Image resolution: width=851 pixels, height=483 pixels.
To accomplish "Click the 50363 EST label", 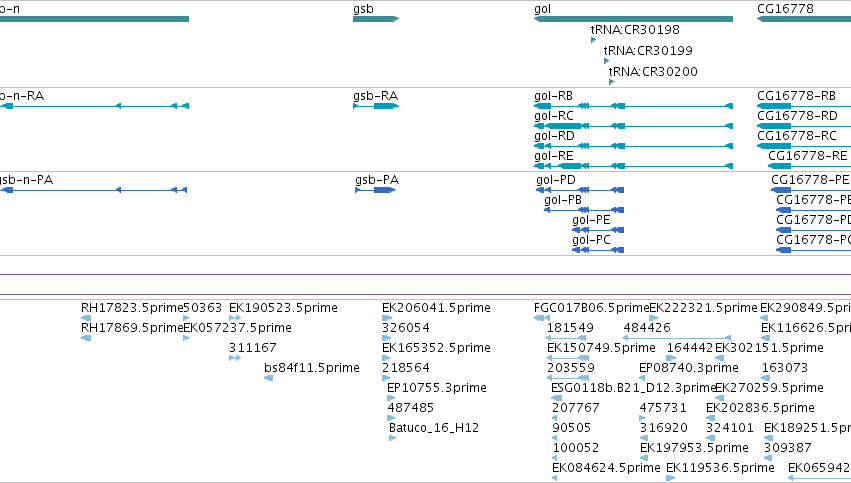I will coord(202,308).
